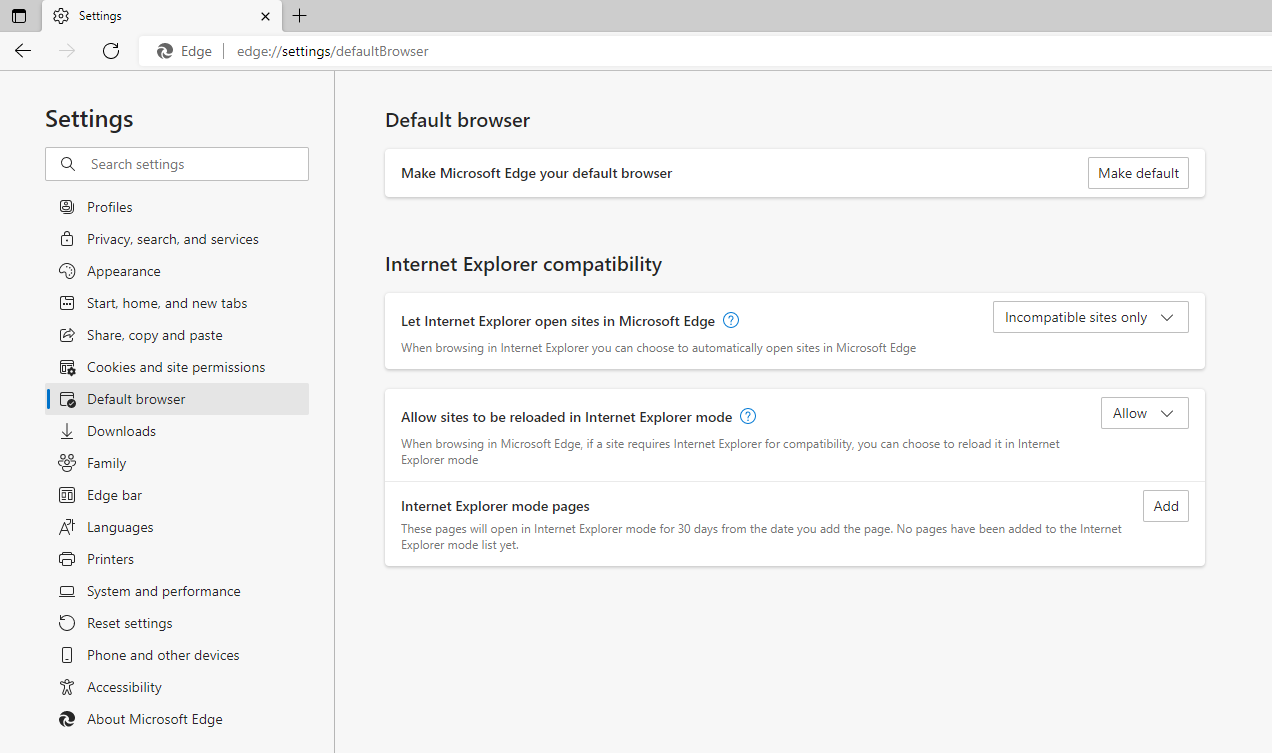Open the tab actions menu icon

(19, 16)
